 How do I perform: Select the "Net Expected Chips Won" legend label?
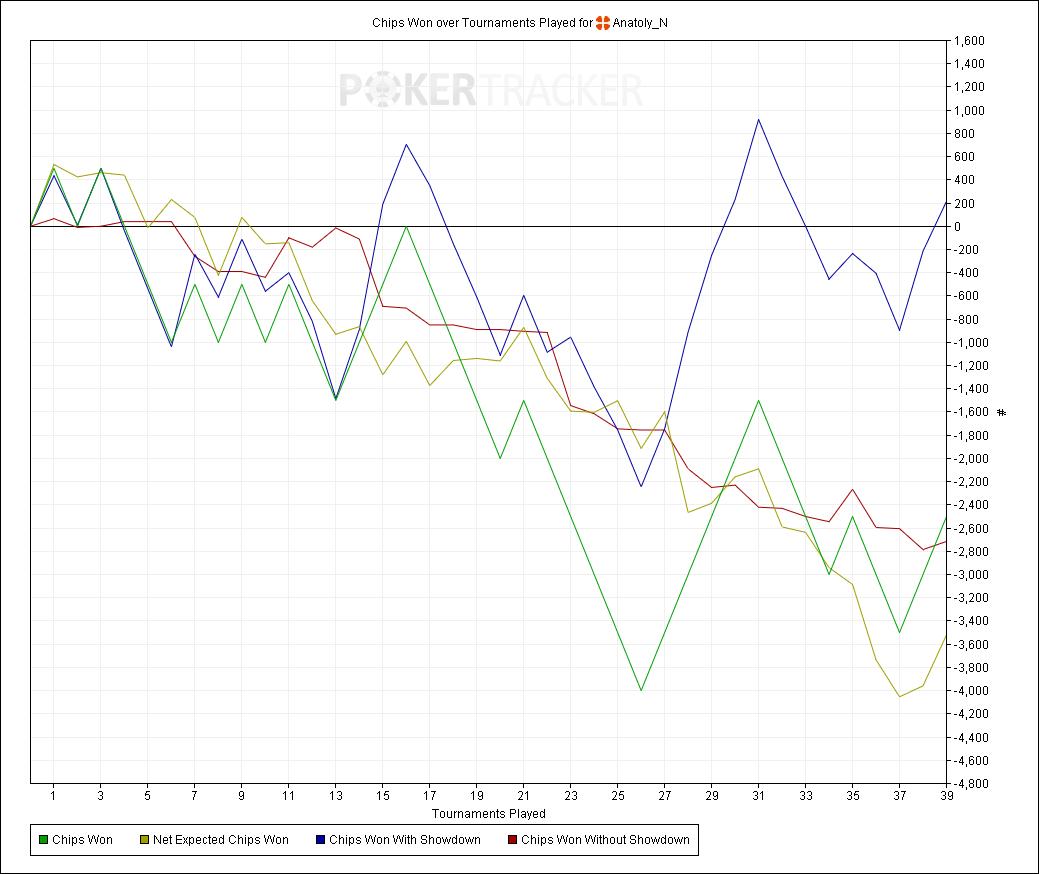pos(220,840)
